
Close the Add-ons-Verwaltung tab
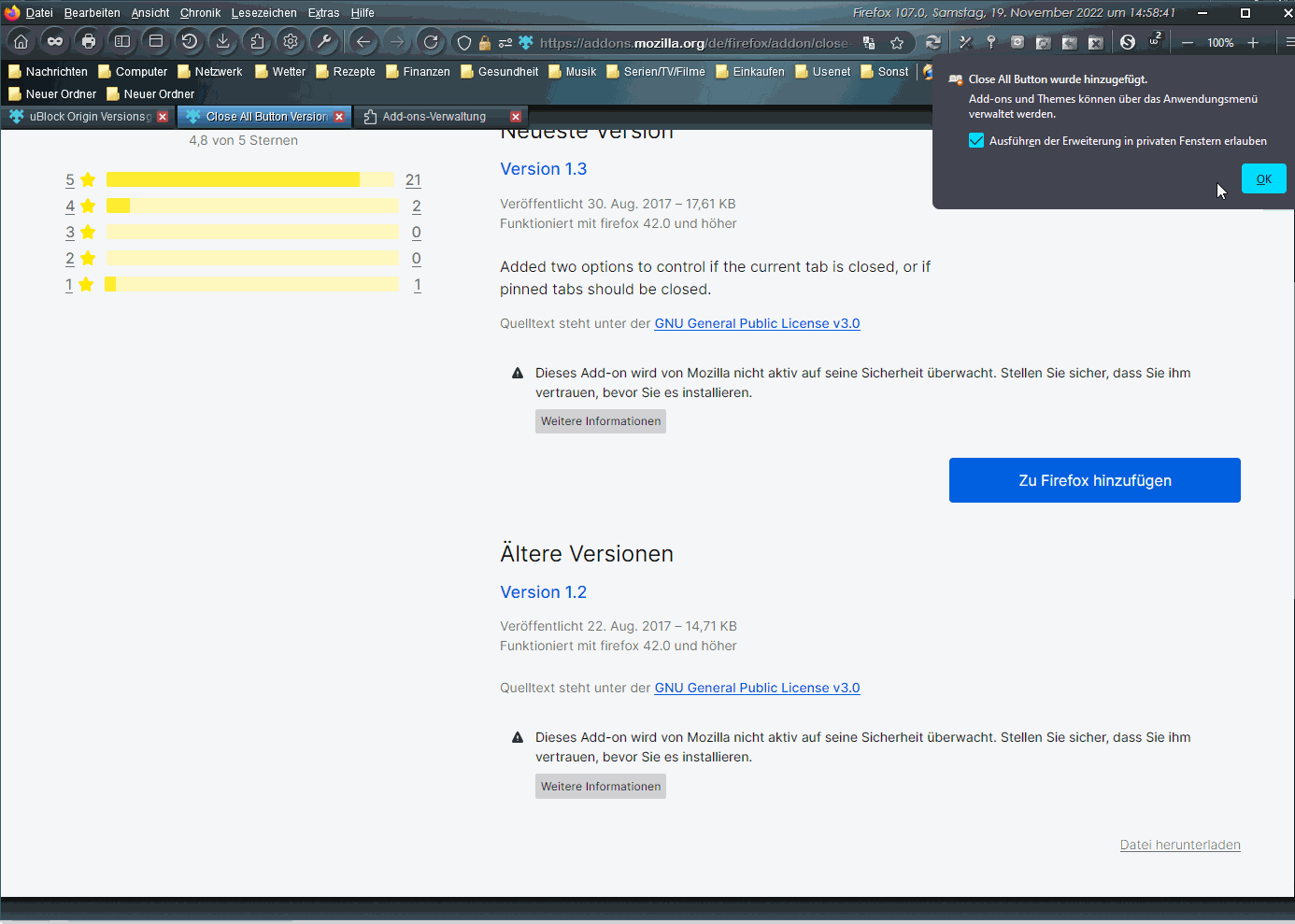[x=516, y=117]
